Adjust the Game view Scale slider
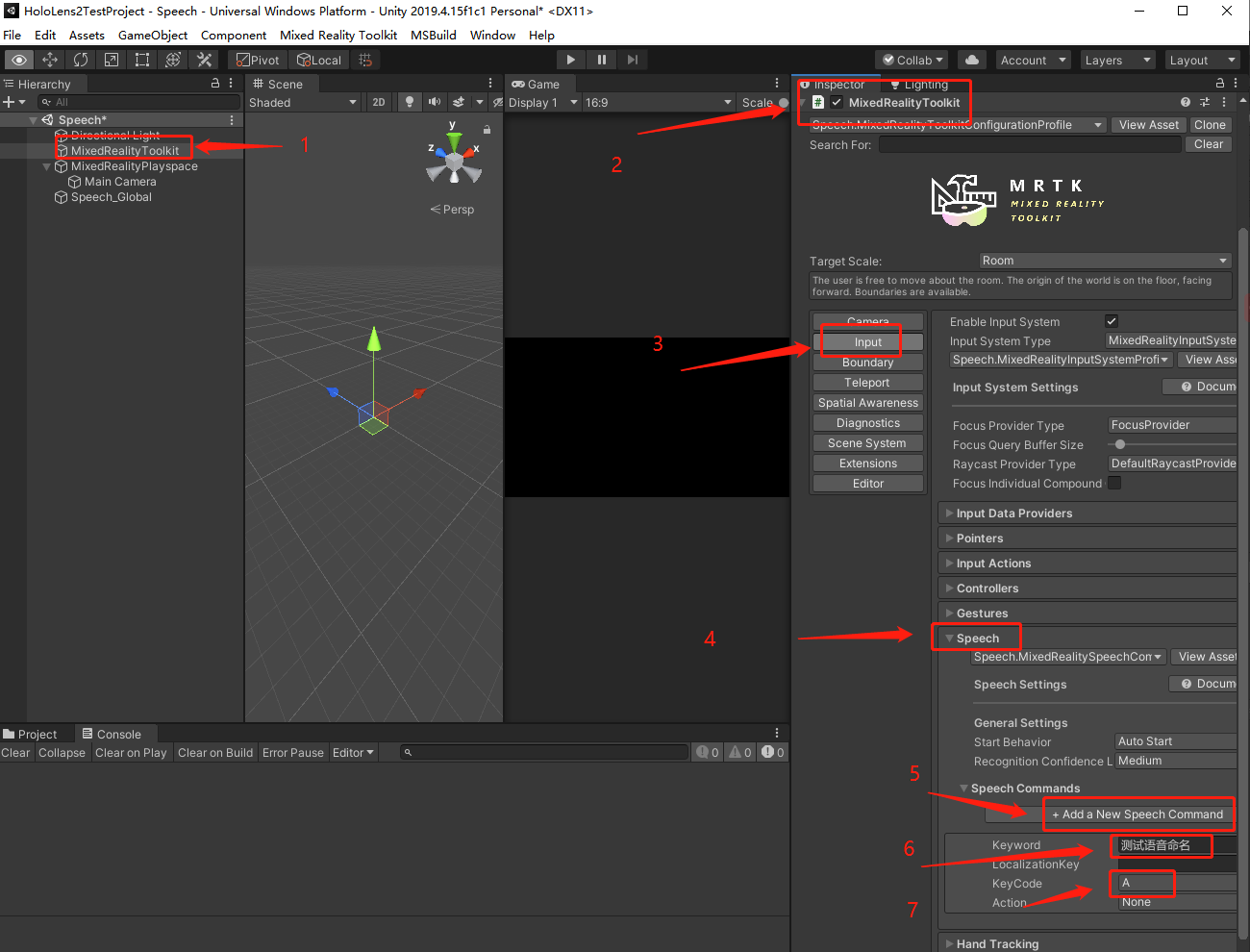1250x952 pixels. pyautogui.click(x=784, y=102)
